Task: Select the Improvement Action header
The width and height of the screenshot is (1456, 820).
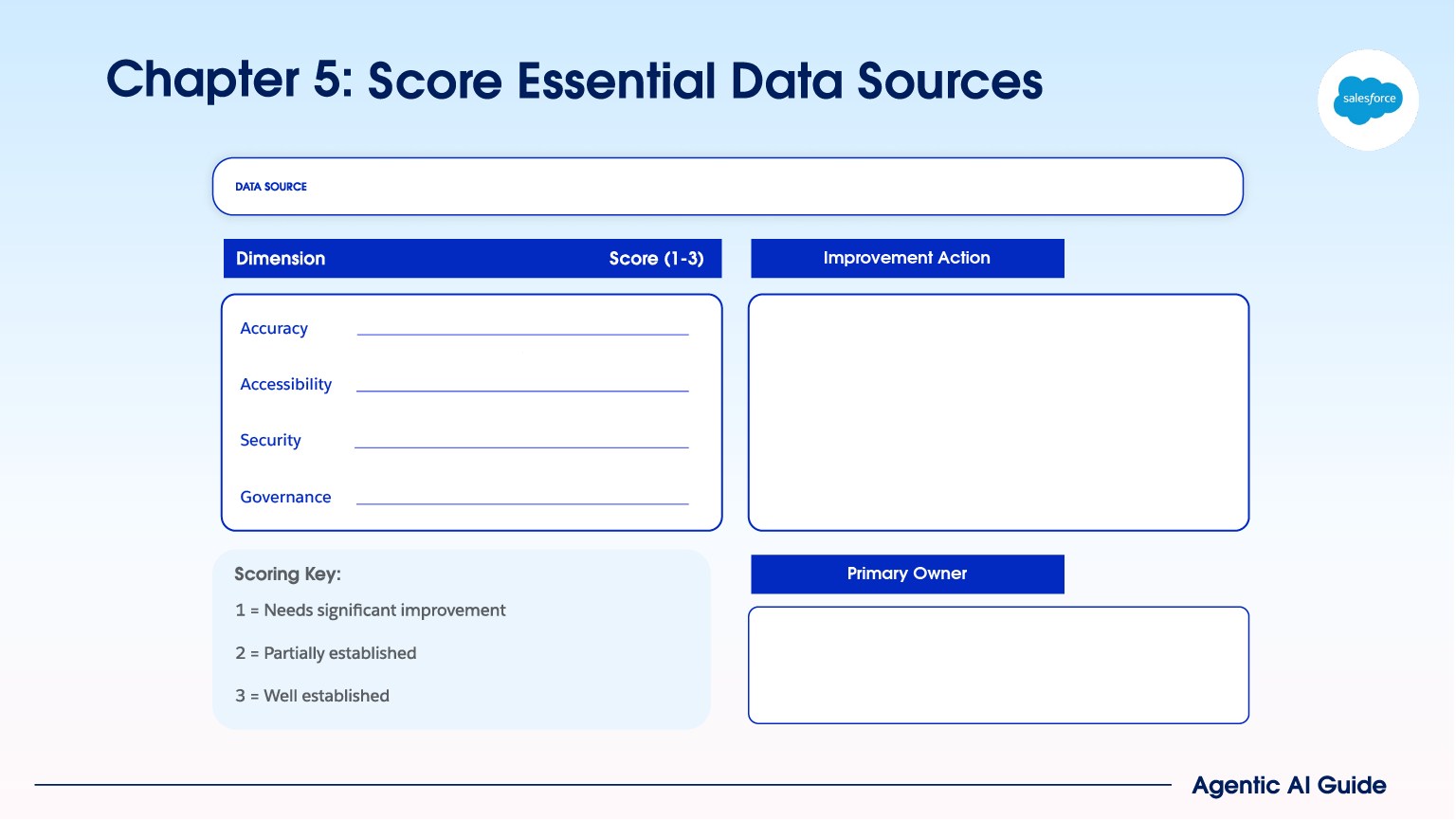Action: [907, 258]
